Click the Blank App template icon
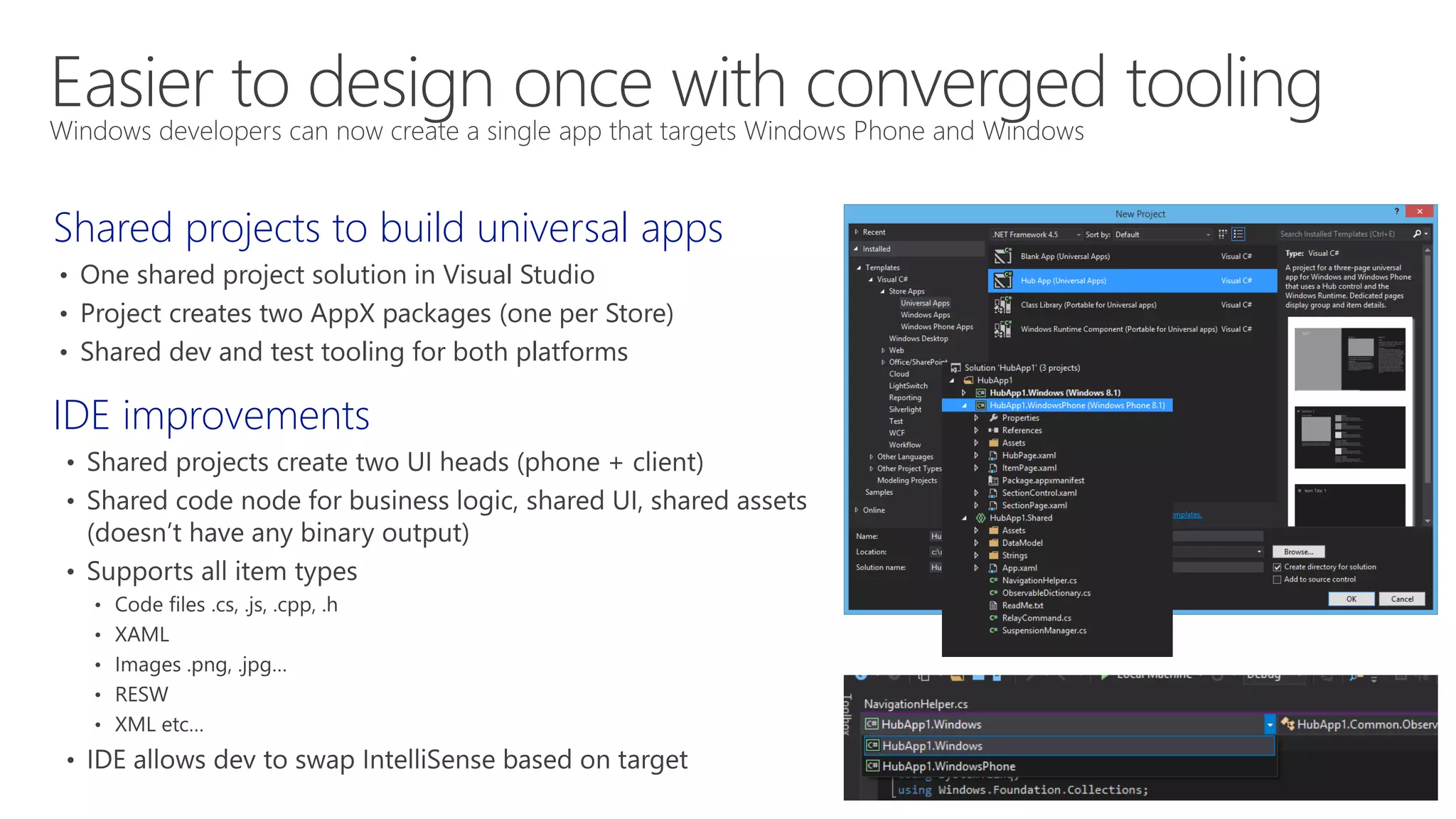This screenshot has width=1456, height=819. click(1003, 257)
